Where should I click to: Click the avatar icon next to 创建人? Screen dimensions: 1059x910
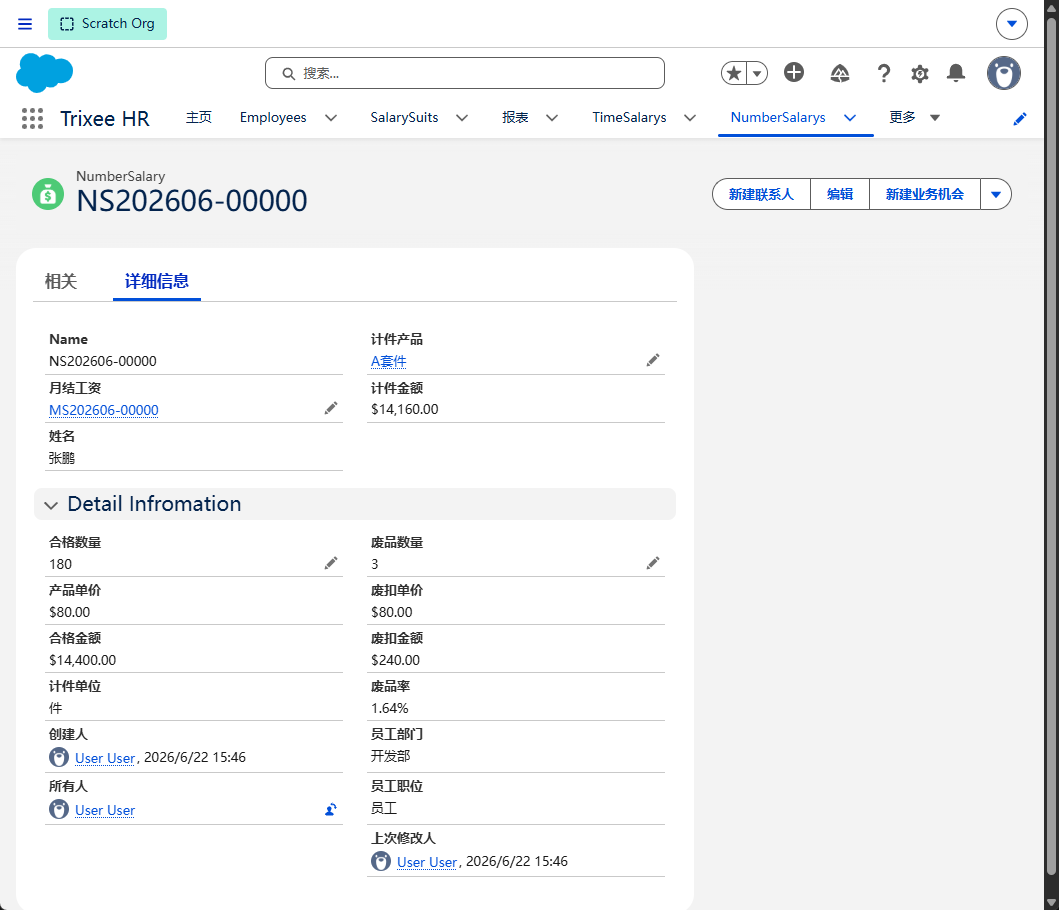click(59, 757)
